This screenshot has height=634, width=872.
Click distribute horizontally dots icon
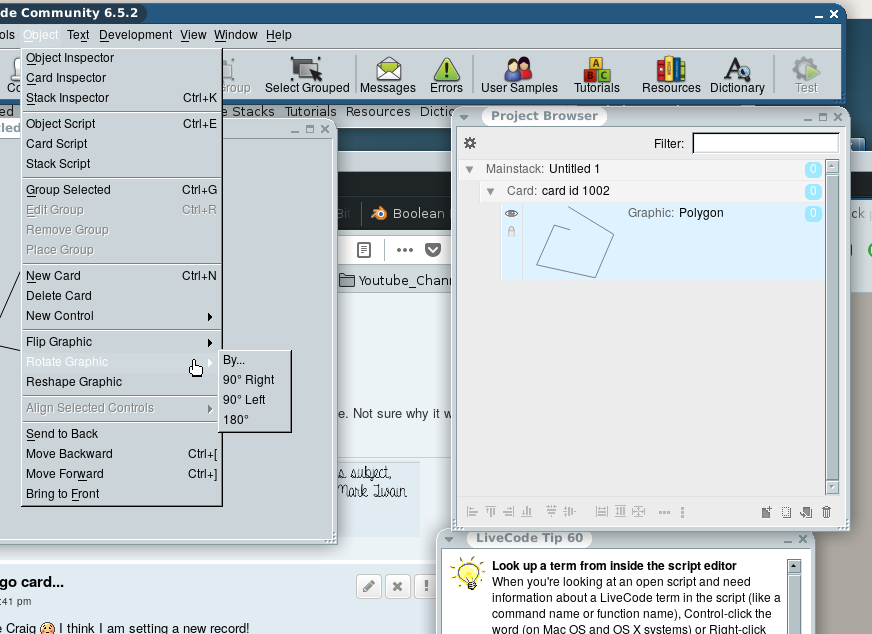click(664, 512)
